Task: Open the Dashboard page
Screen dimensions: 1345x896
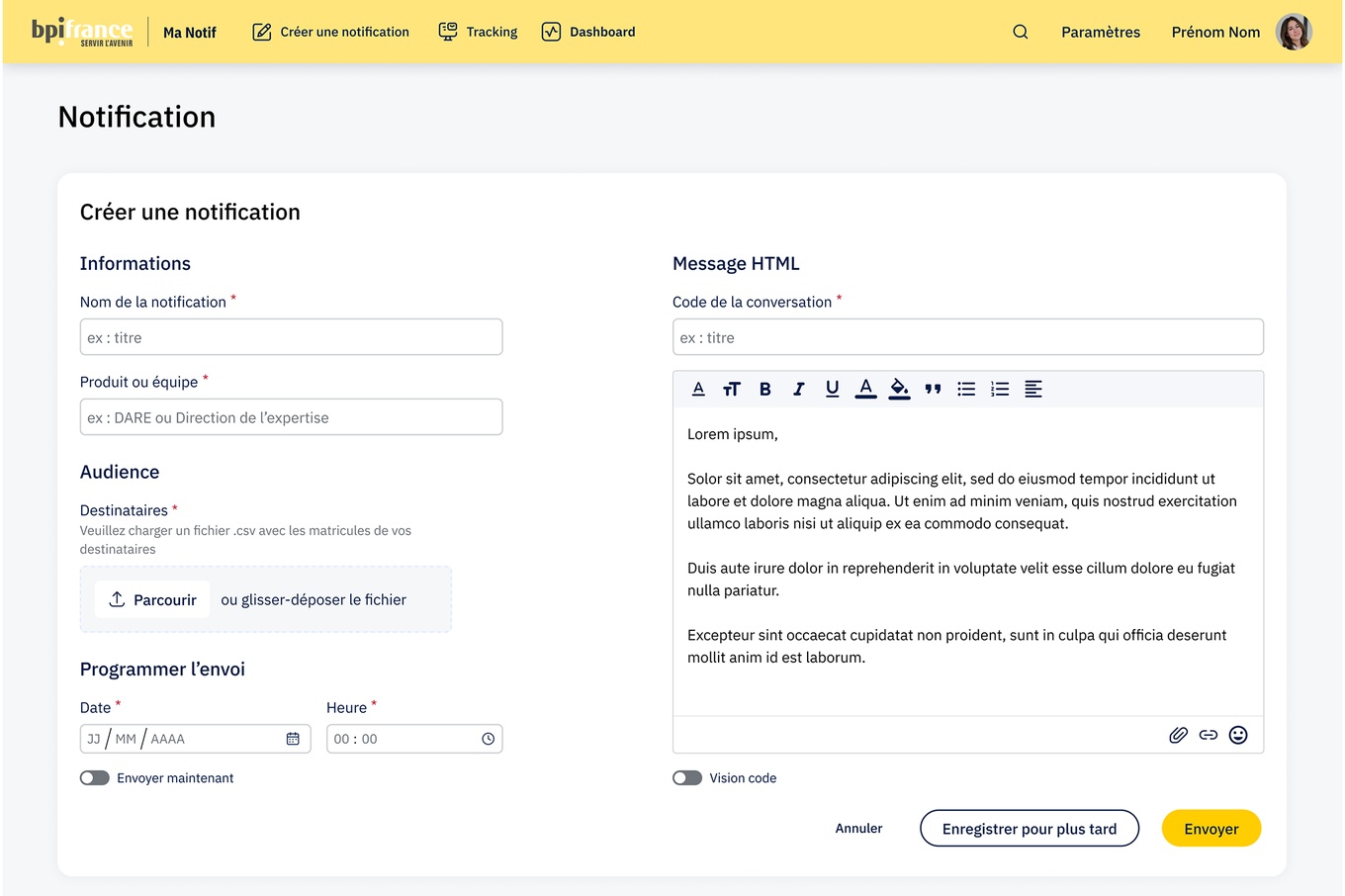Action: tap(588, 32)
